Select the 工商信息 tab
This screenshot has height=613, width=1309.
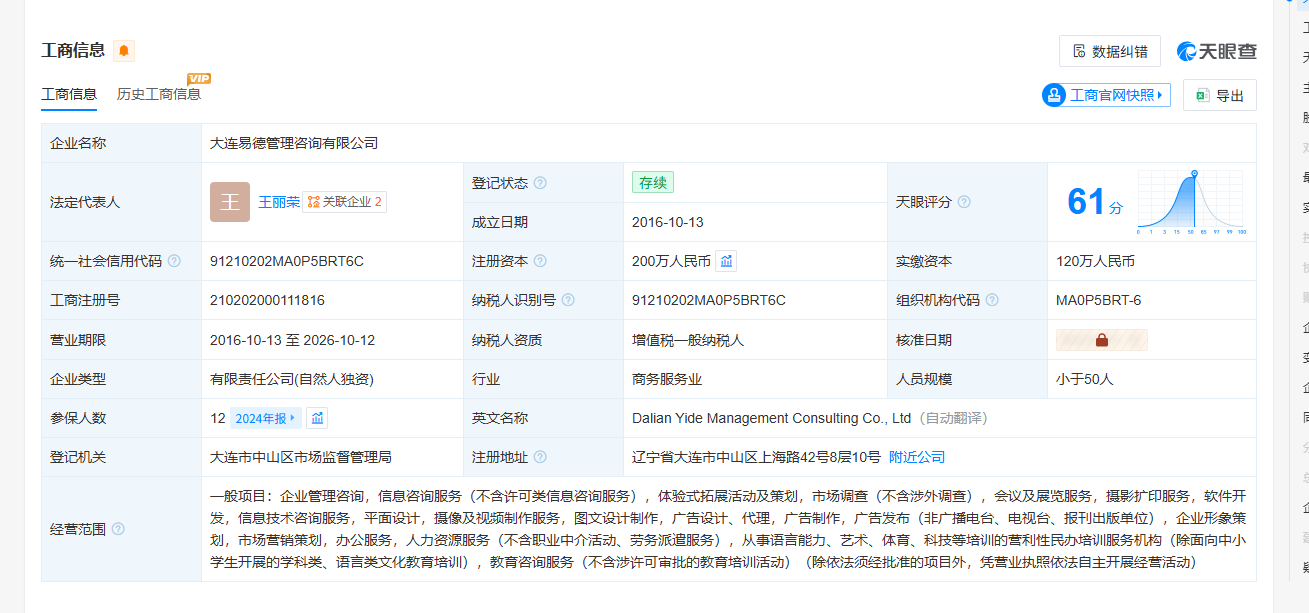point(69,94)
